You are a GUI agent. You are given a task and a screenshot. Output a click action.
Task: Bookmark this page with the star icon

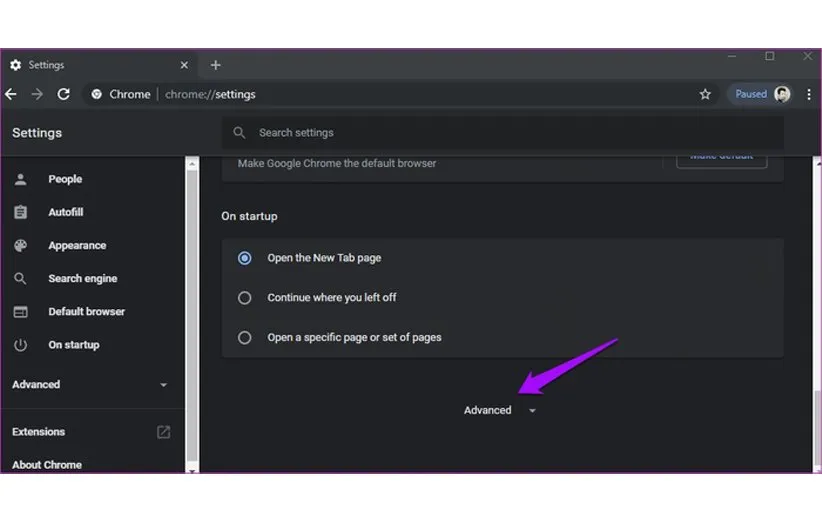pos(705,94)
